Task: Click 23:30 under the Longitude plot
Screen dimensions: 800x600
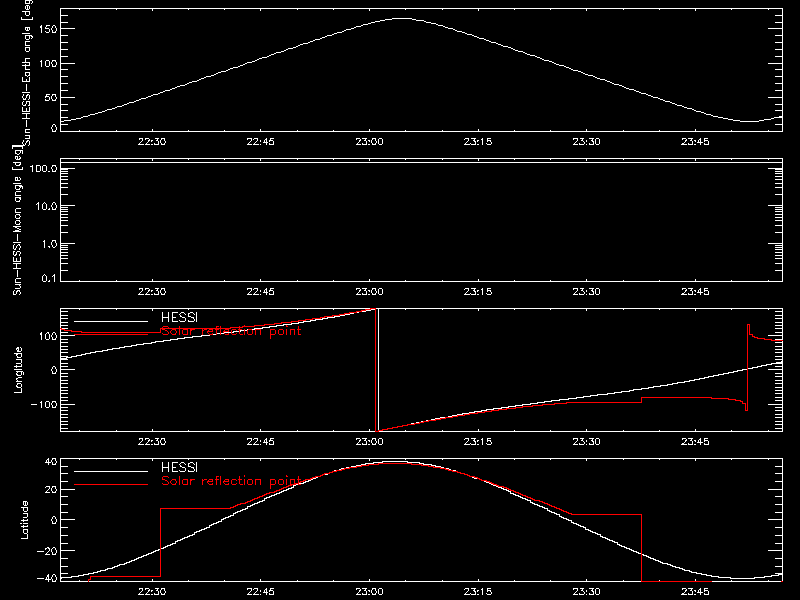Action: (587, 442)
